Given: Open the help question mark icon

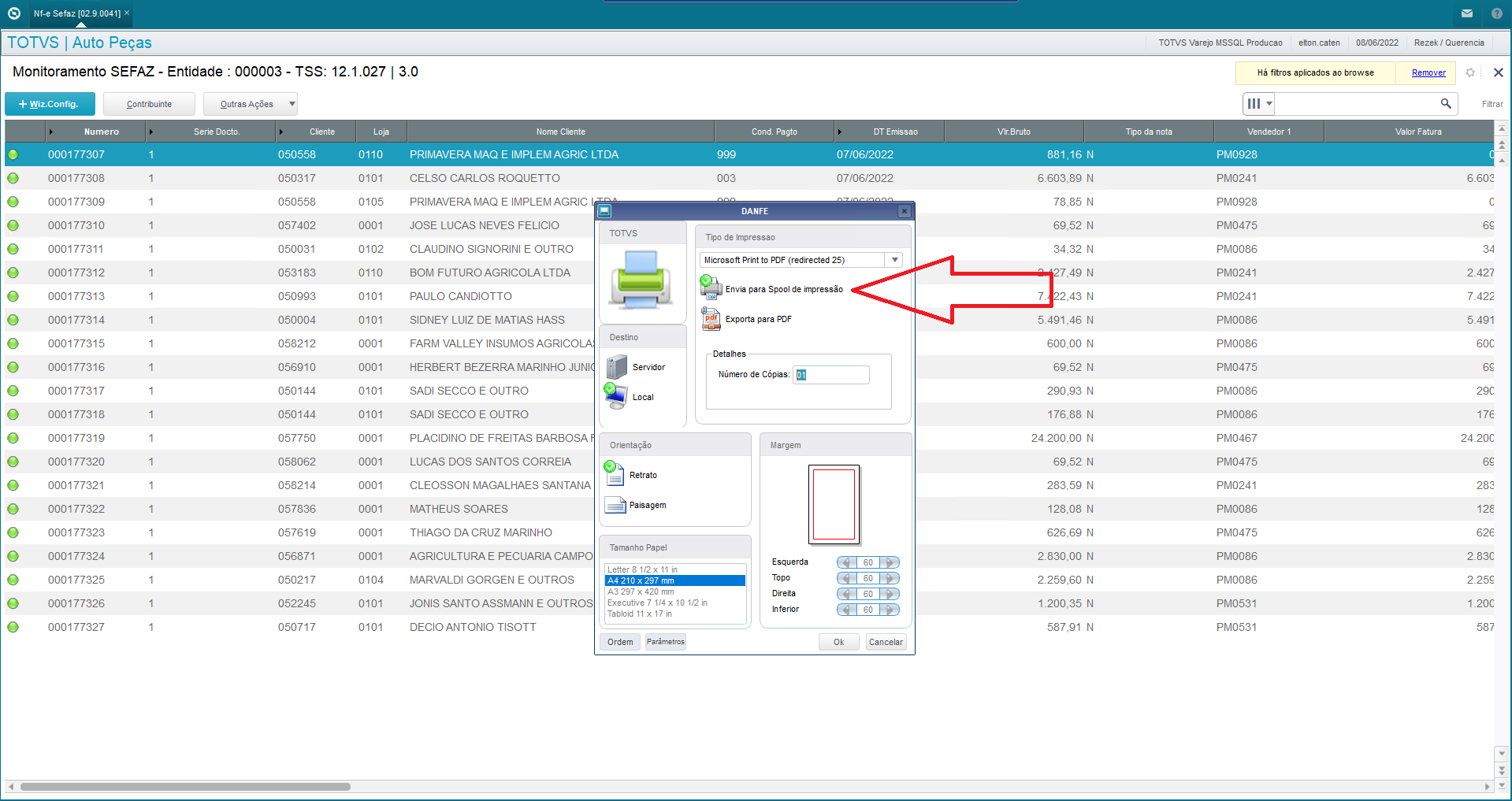Looking at the screenshot, I should (x=1496, y=13).
